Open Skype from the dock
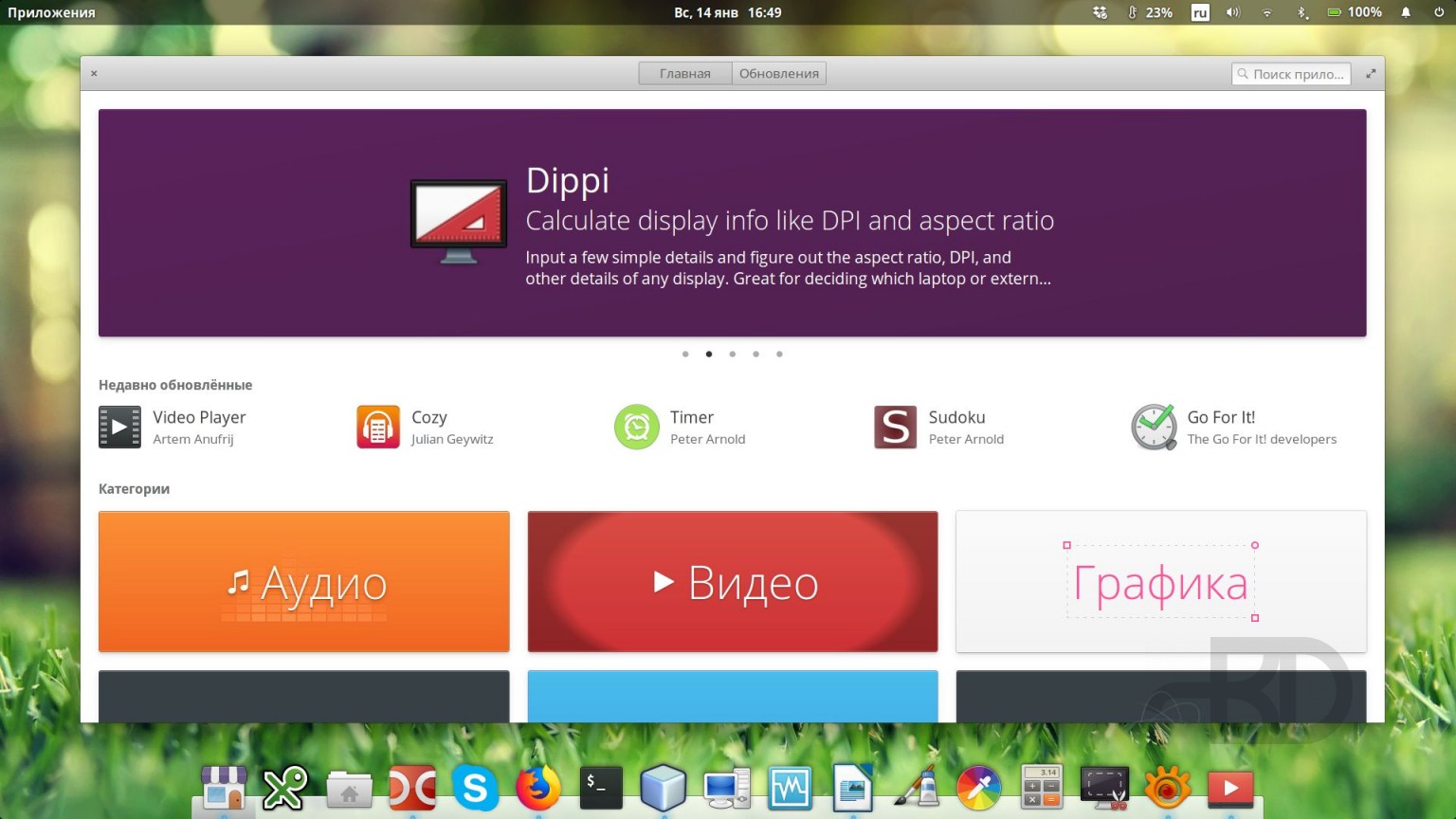The width and height of the screenshot is (1456, 819). pos(475,788)
